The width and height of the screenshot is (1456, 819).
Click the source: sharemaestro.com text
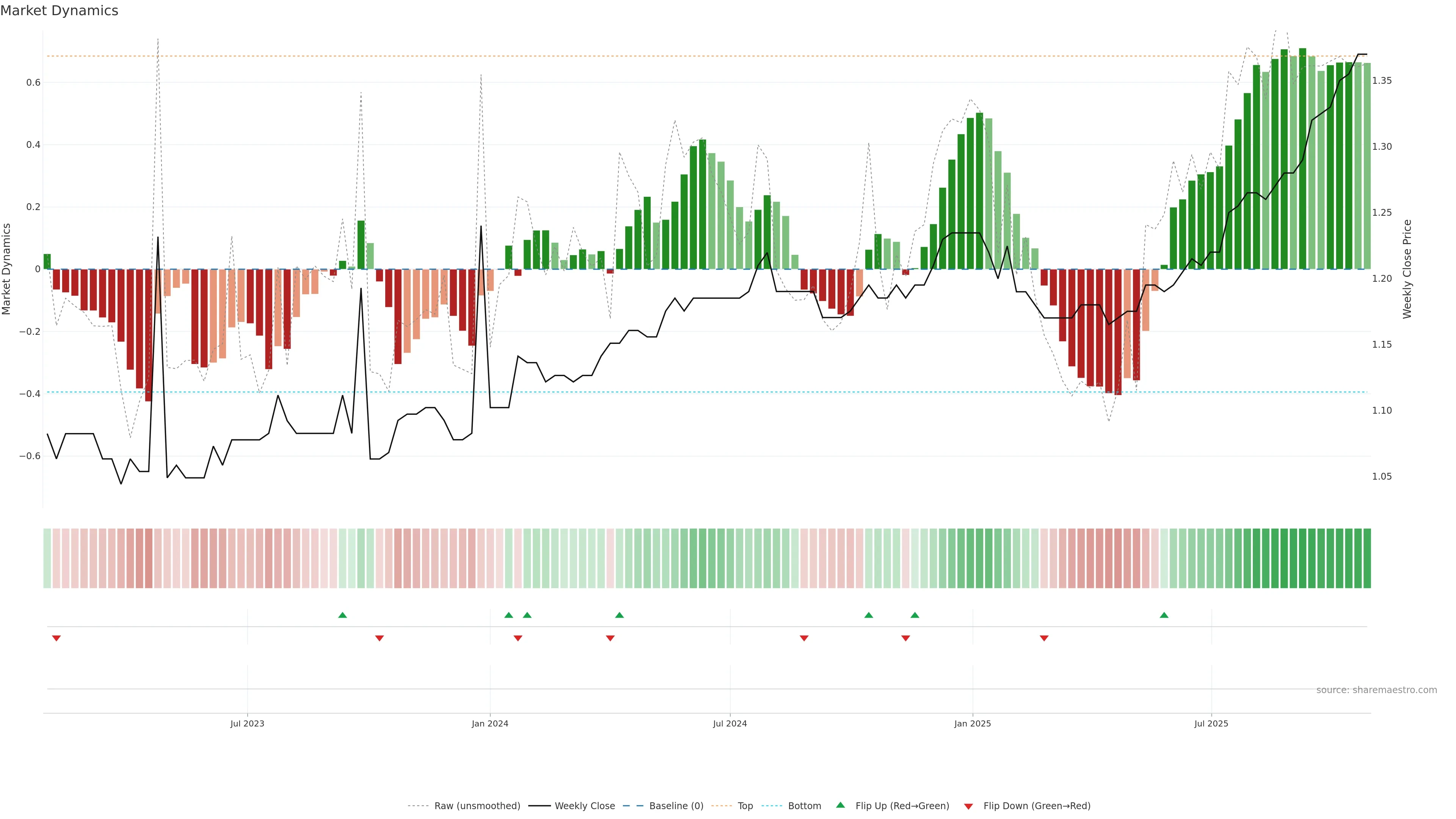coord(1376,690)
